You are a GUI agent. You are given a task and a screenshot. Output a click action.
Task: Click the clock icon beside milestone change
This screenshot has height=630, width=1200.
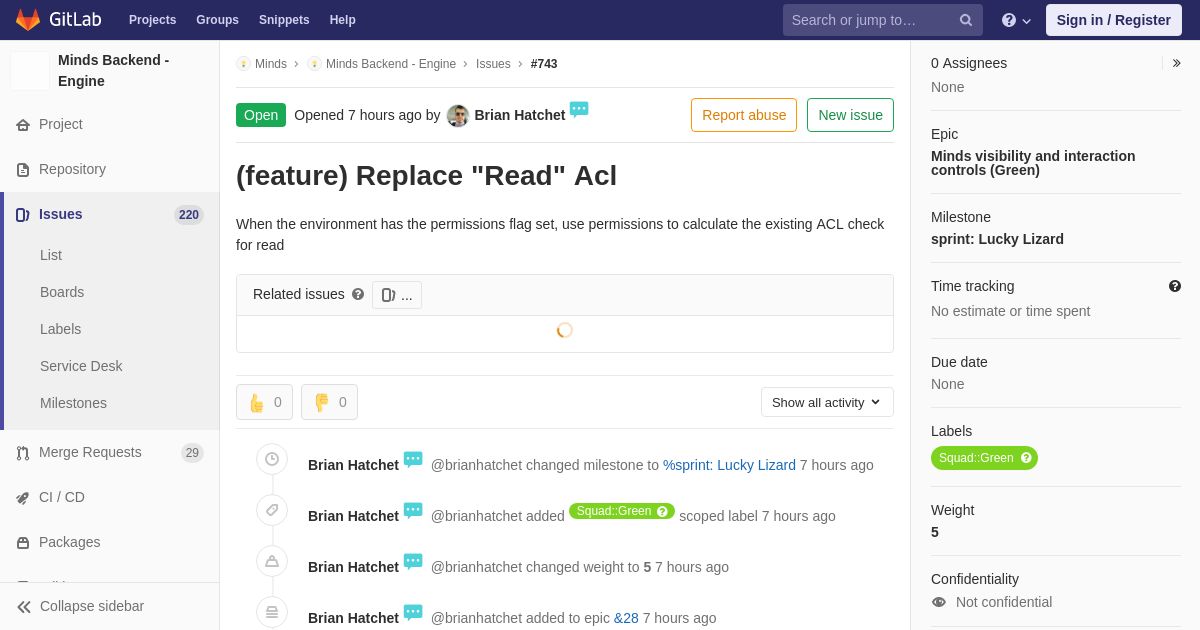pyautogui.click(x=272, y=460)
